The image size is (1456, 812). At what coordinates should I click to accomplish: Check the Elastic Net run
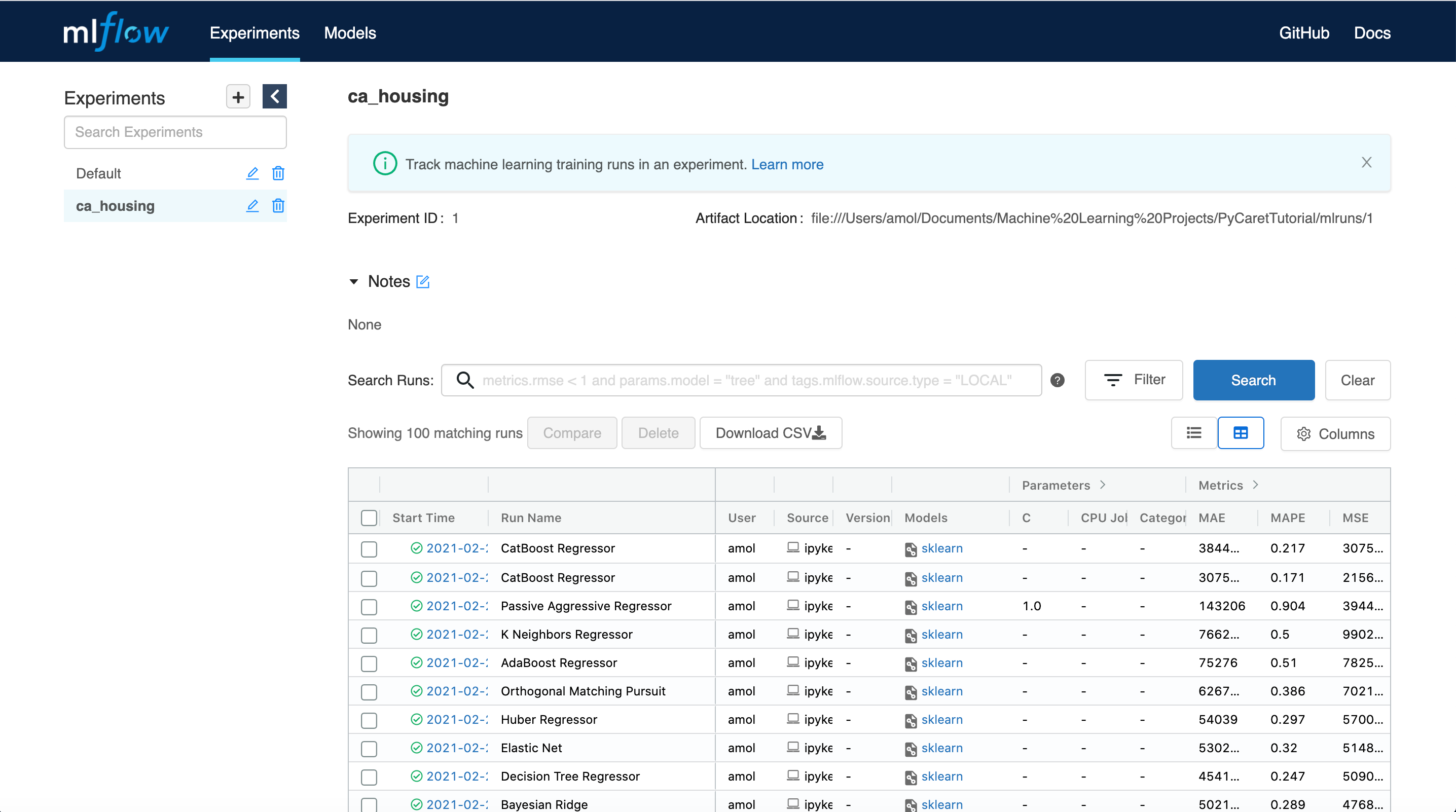point(369,749)
